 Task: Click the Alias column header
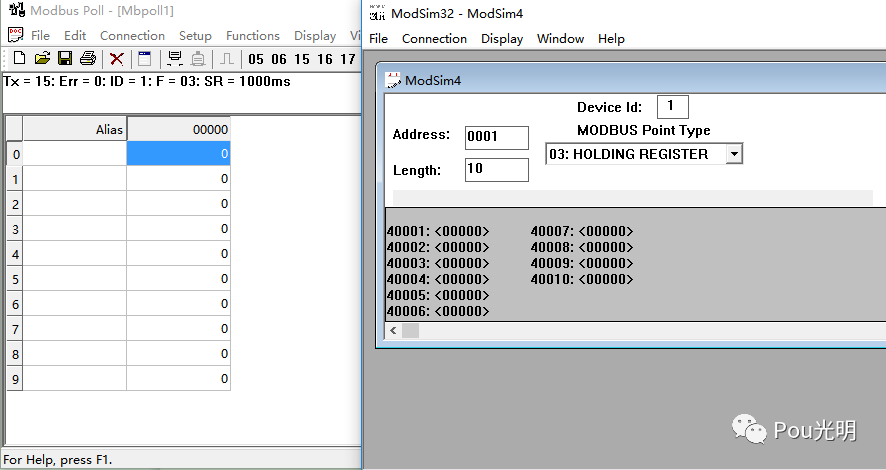pos(75,129)
